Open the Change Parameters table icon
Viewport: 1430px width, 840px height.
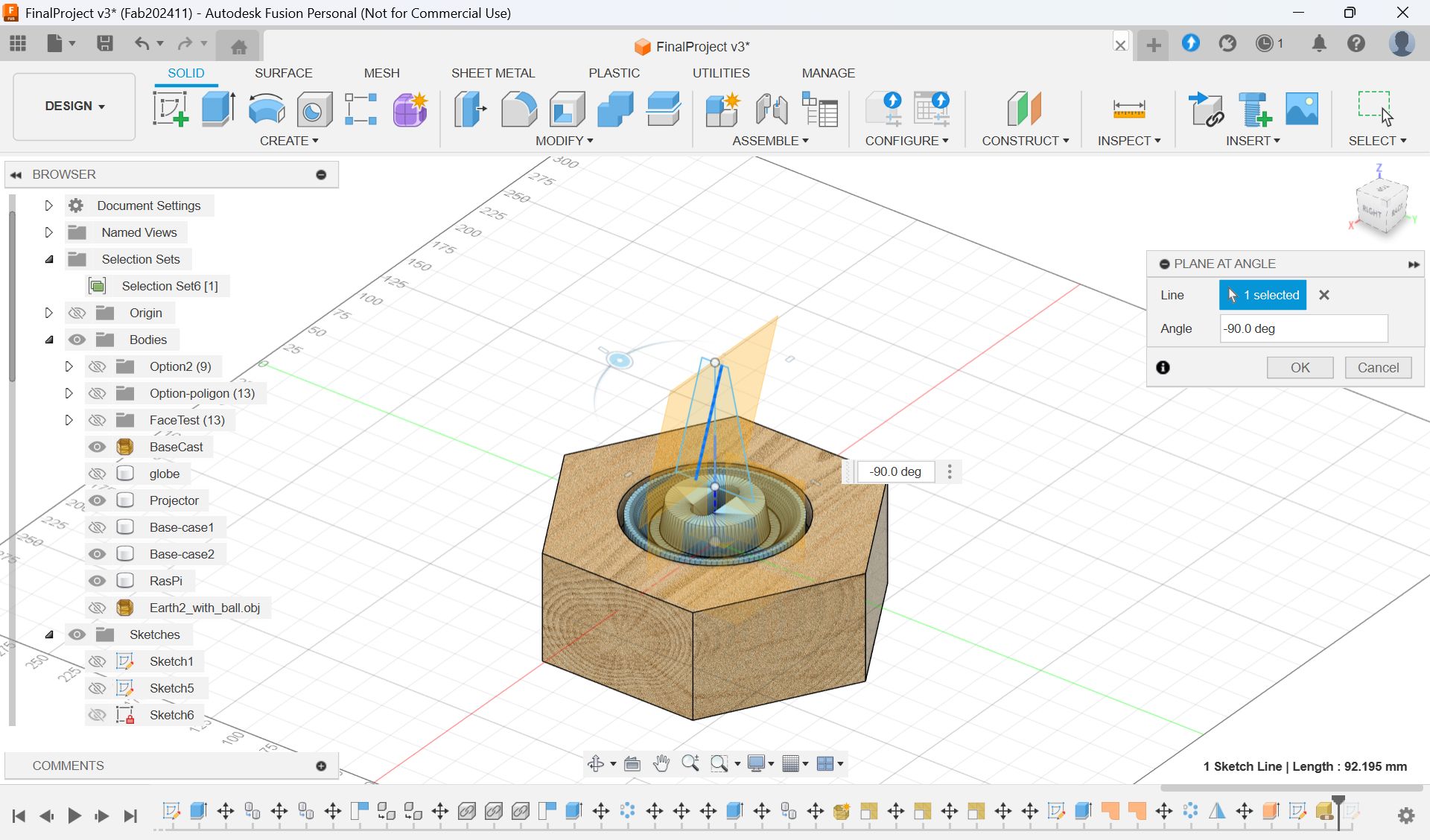coord(819,109)
